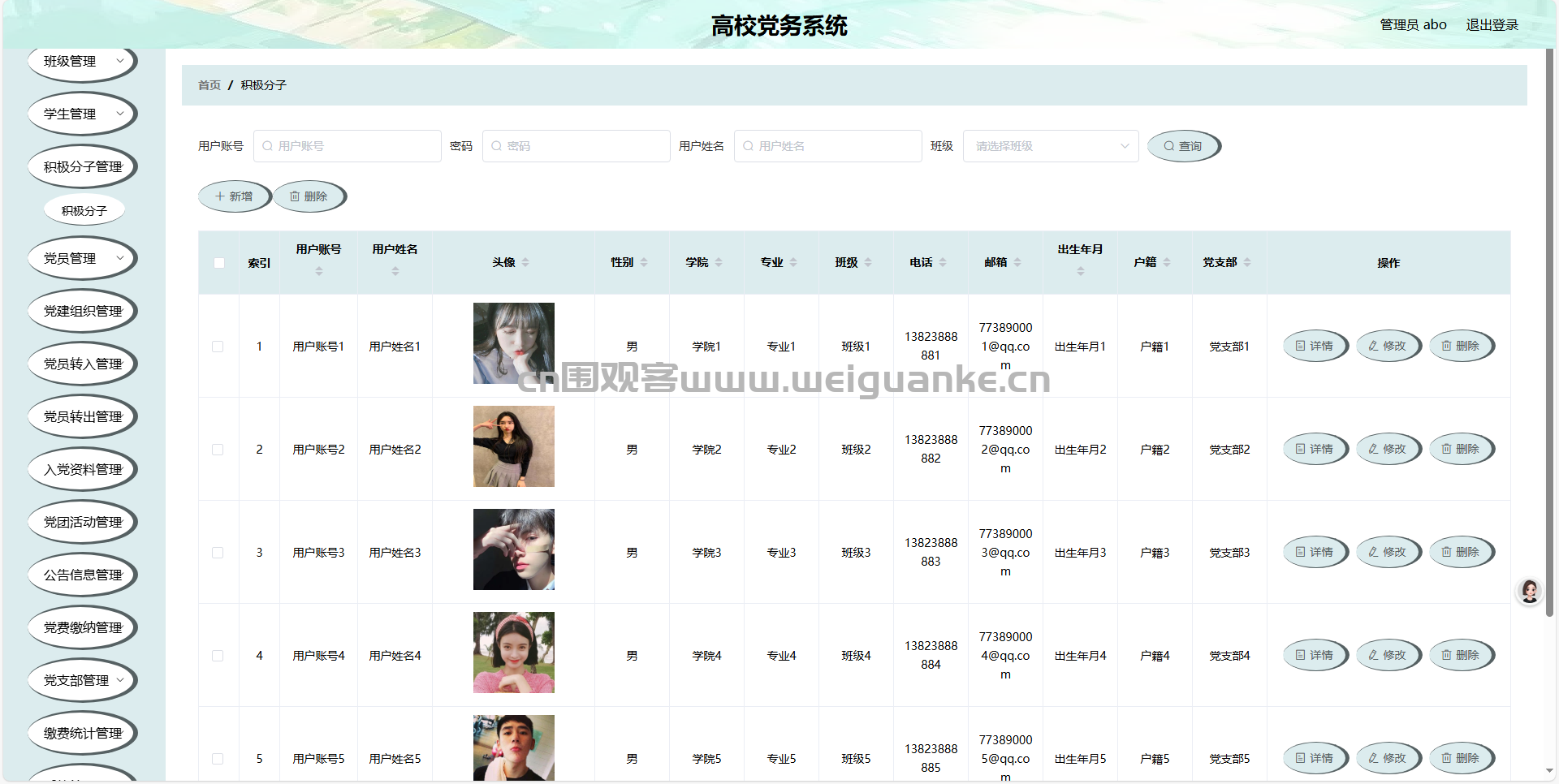
Task: Open 公告信息管理 in sidebar
Action: click(x=83, y=575)
